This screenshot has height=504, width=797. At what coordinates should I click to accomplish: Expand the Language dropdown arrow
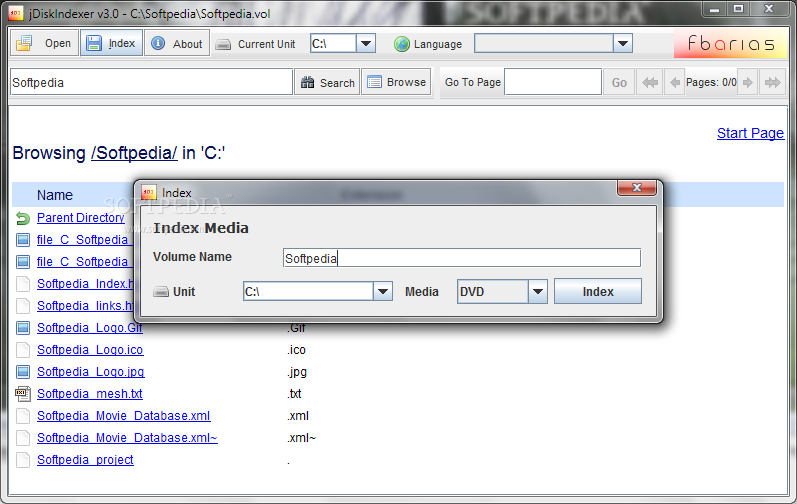click(623, 43)
